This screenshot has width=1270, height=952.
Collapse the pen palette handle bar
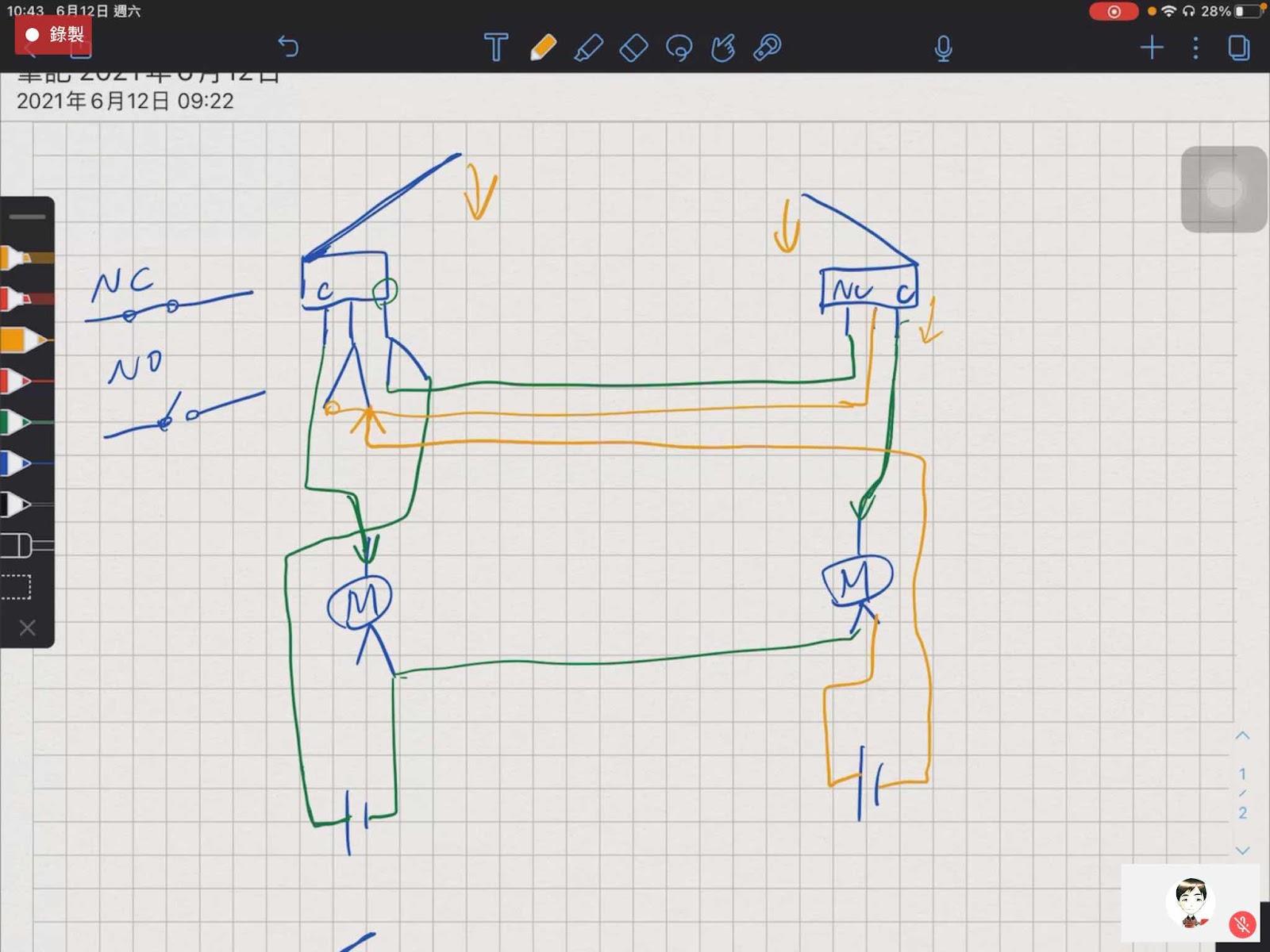point(28,217)
